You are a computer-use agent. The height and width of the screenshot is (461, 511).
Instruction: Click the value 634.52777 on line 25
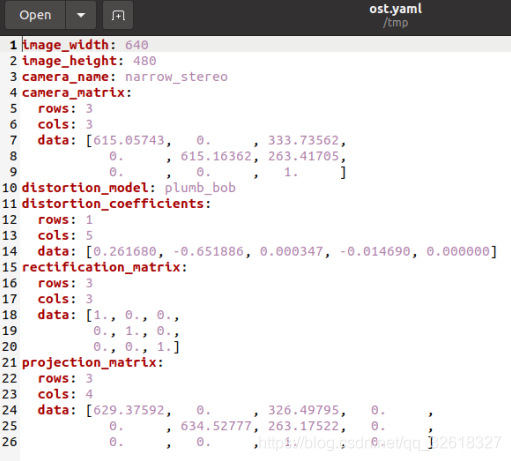216,426
